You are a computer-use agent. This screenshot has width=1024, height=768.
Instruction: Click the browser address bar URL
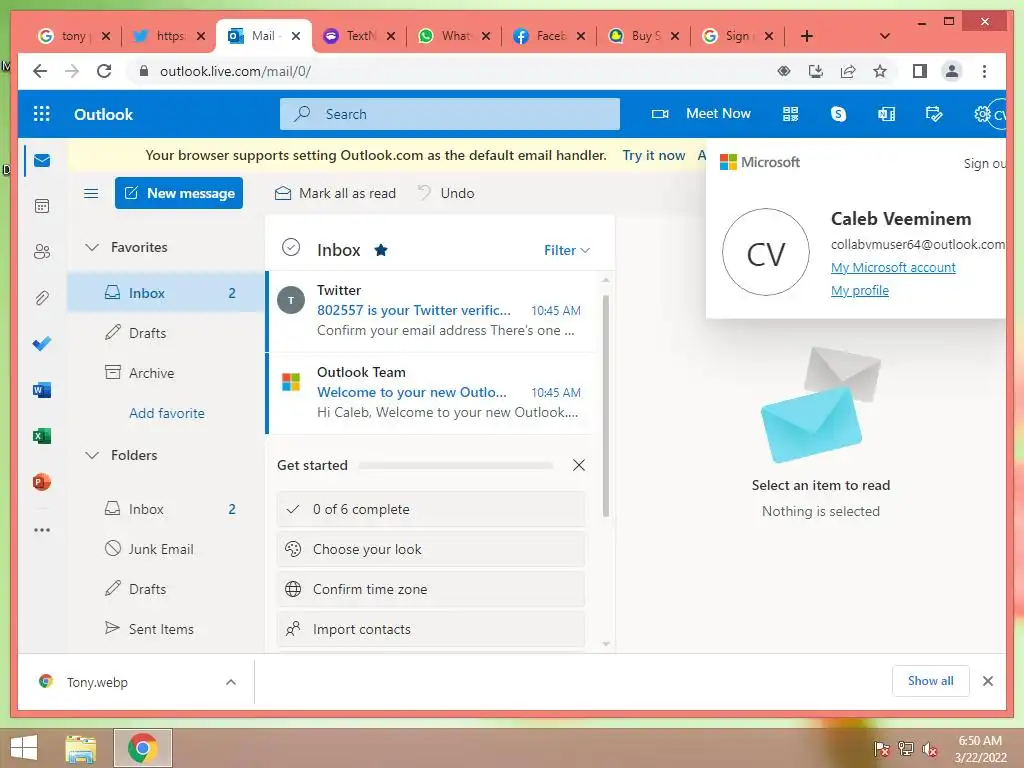[235, 71]
